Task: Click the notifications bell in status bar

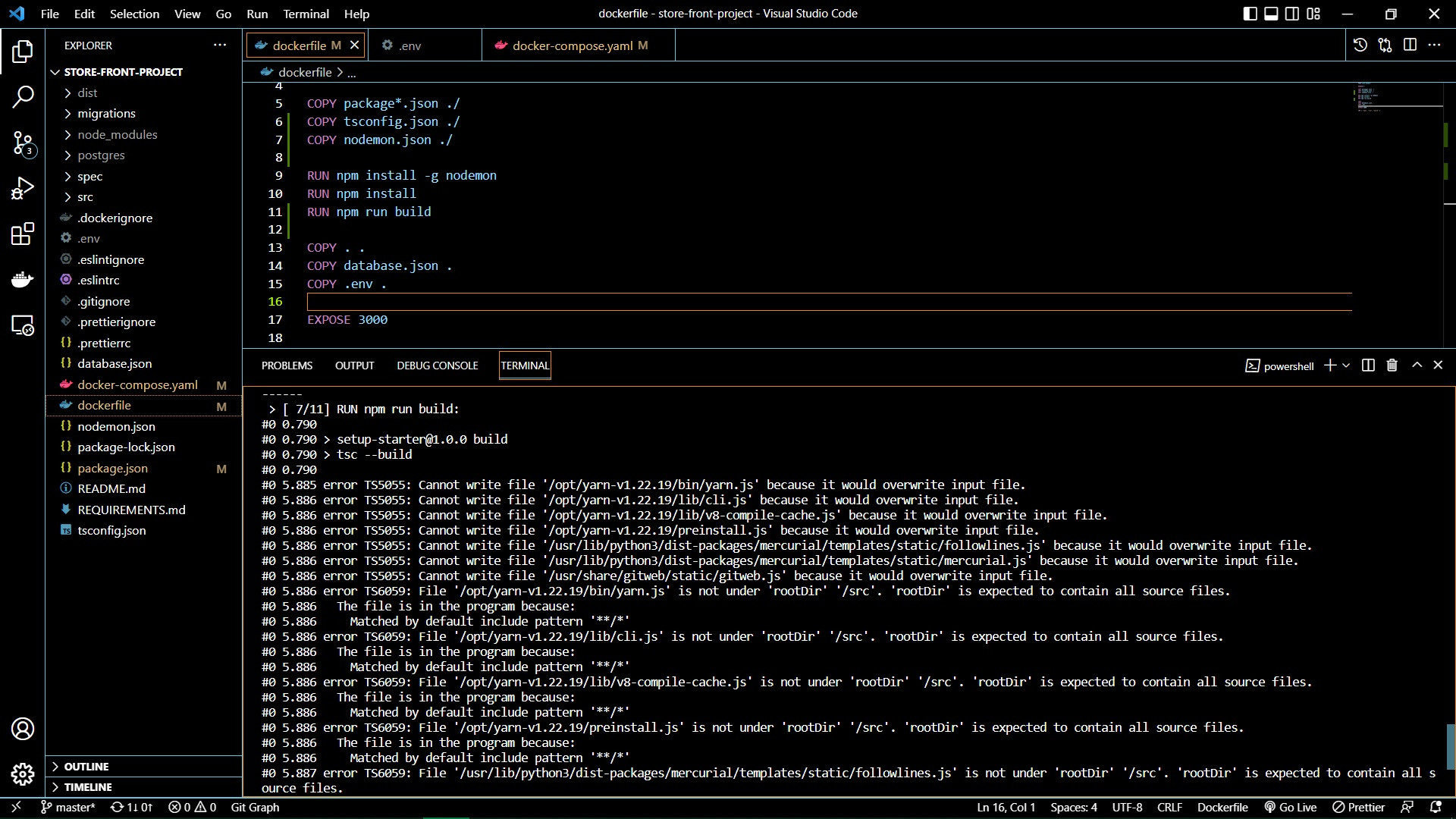Action: click(x=1436, y=808)
